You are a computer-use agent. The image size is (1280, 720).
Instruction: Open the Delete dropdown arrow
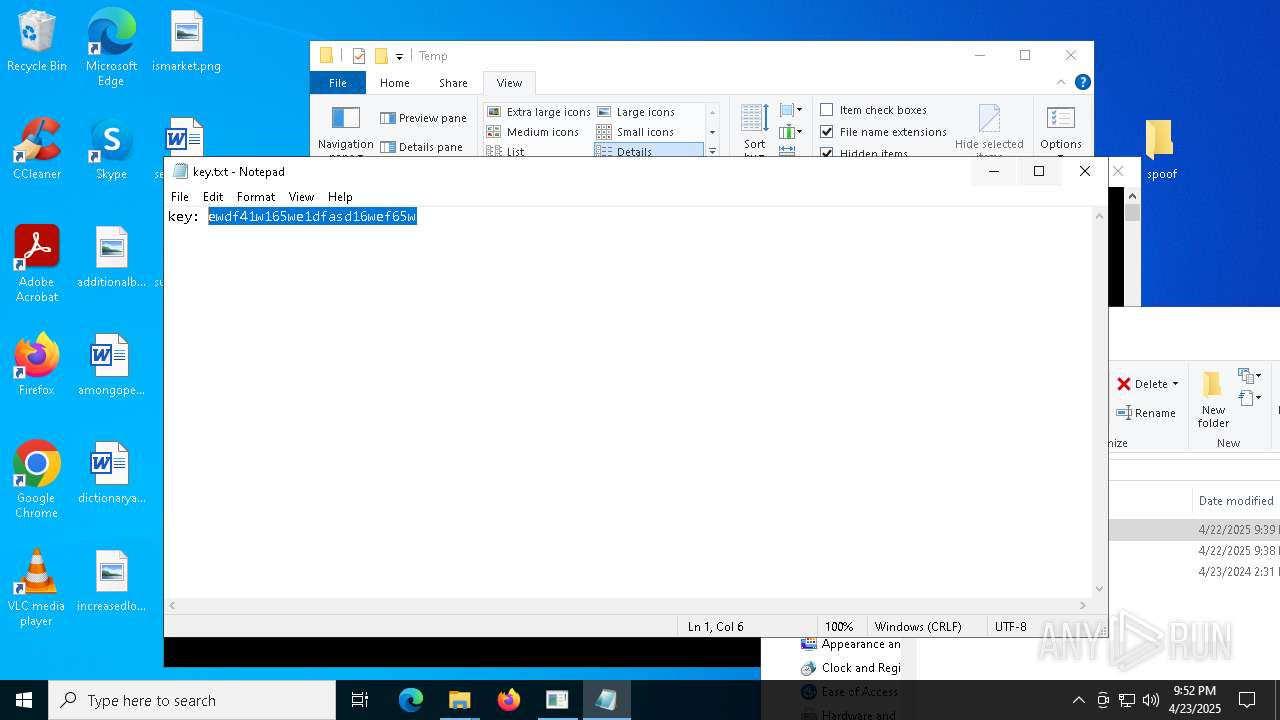pyautogui.click(x=1175, y=384)
